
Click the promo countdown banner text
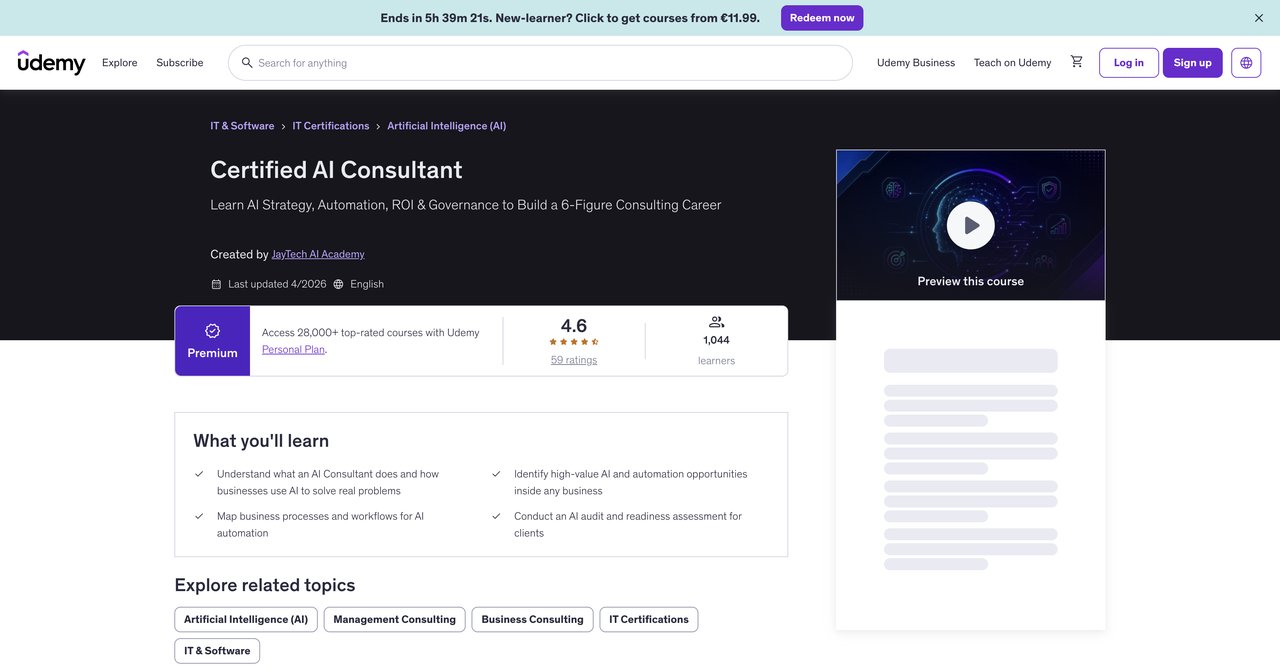(x=570, y=18)
